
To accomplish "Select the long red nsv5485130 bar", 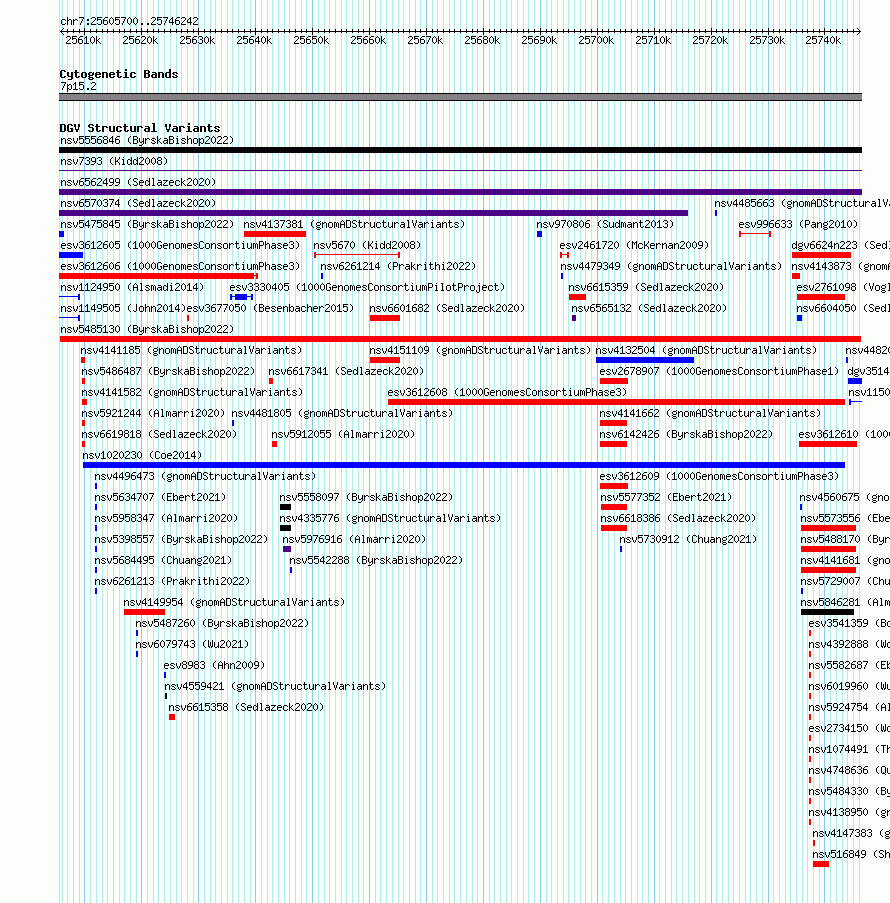I will point(460,339).
